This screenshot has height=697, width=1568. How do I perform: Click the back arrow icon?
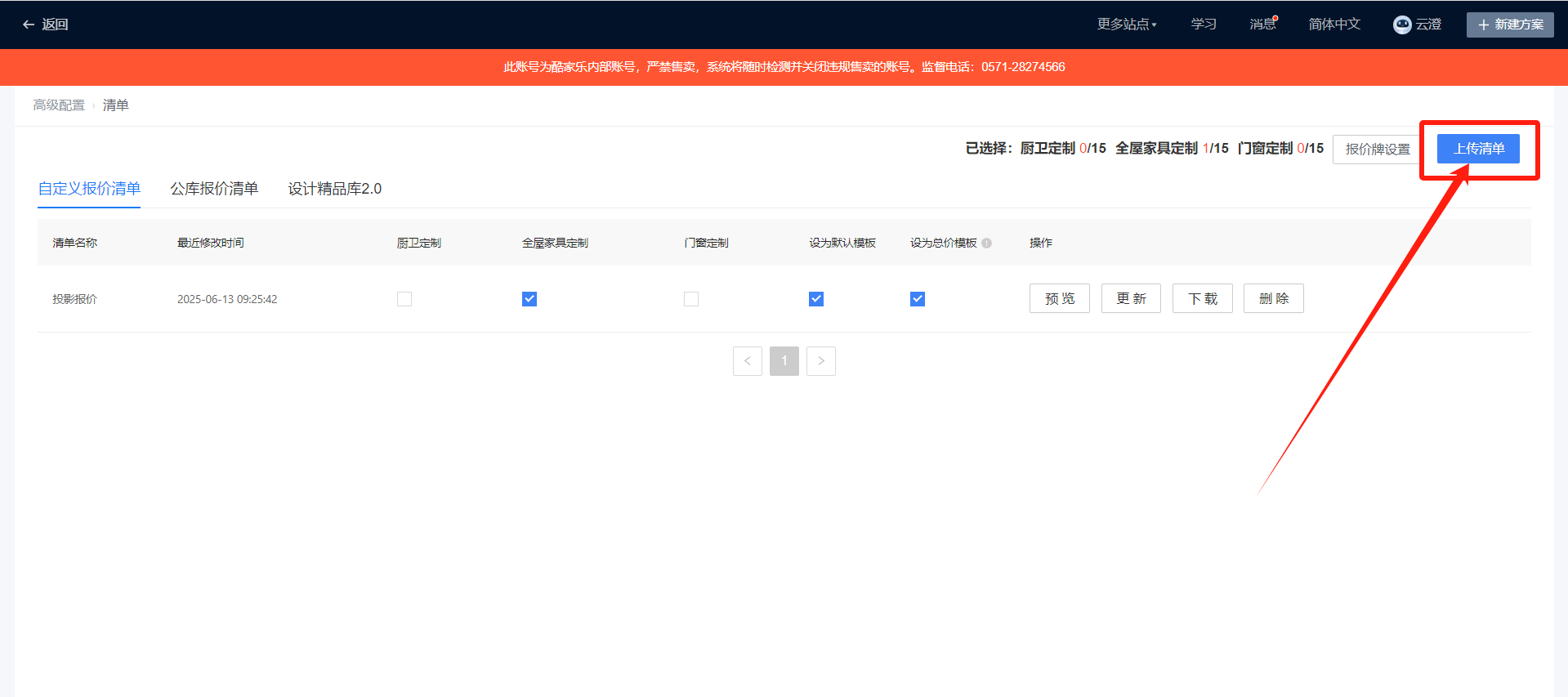29,25
